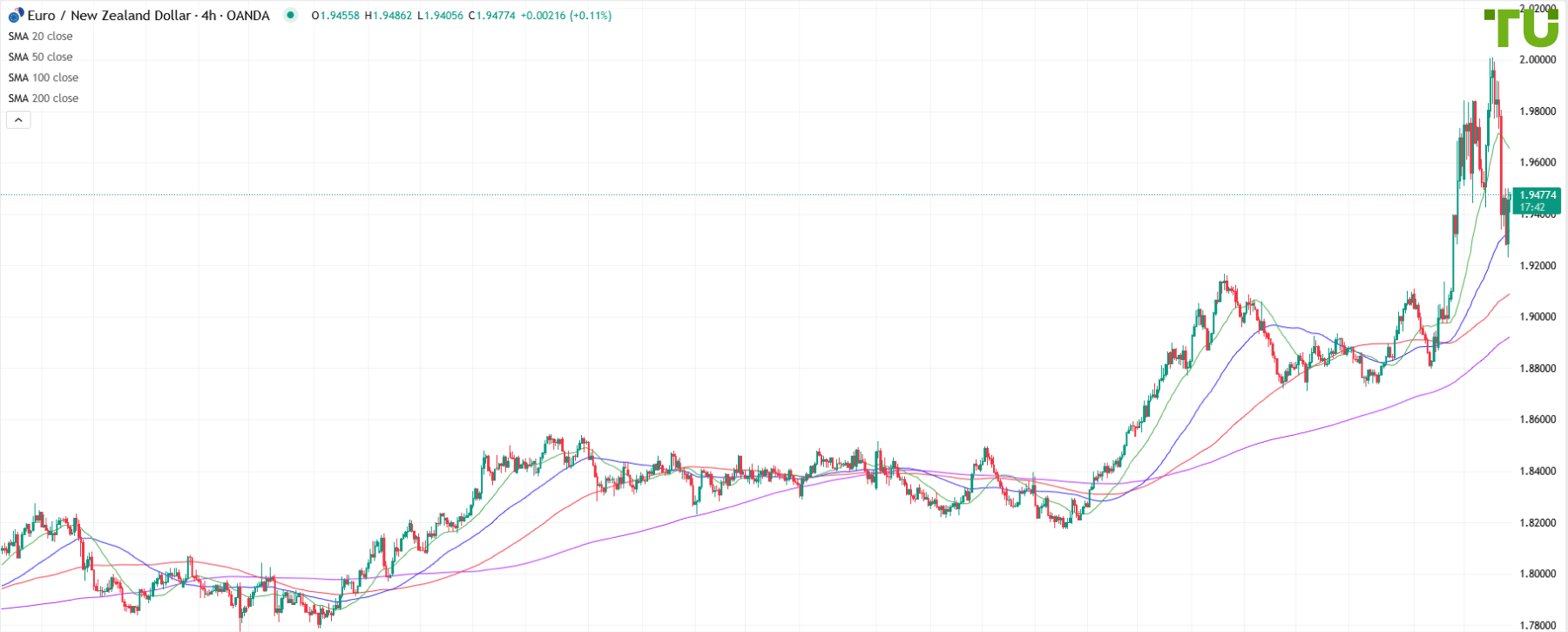Click the low value L1.94056
This screenshot has width=1568, height=632.
click(440, 16)
